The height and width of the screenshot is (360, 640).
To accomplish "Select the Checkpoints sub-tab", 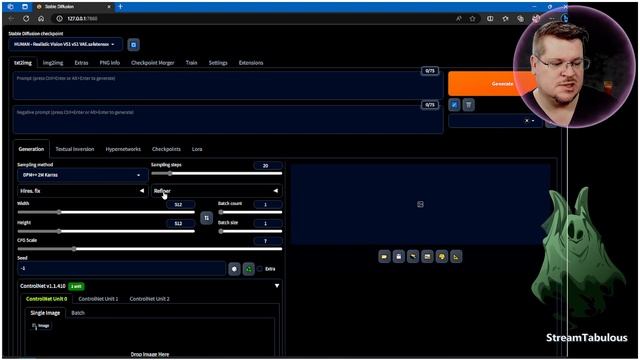I will point(166,149).
